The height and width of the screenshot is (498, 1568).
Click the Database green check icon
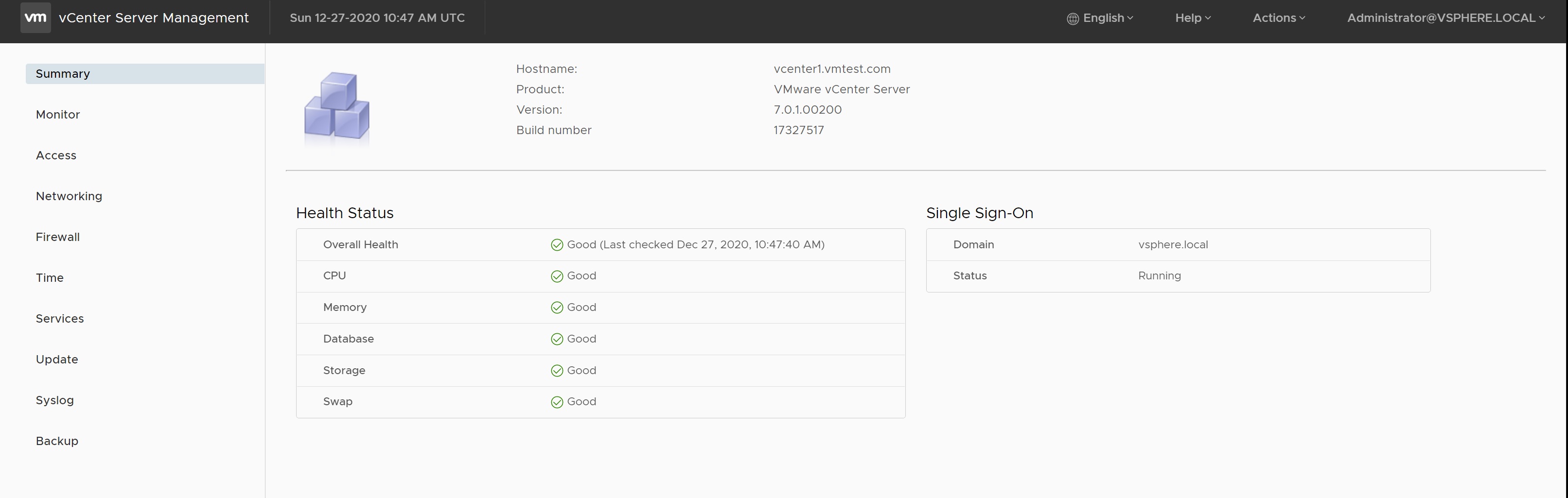(557, 339)
